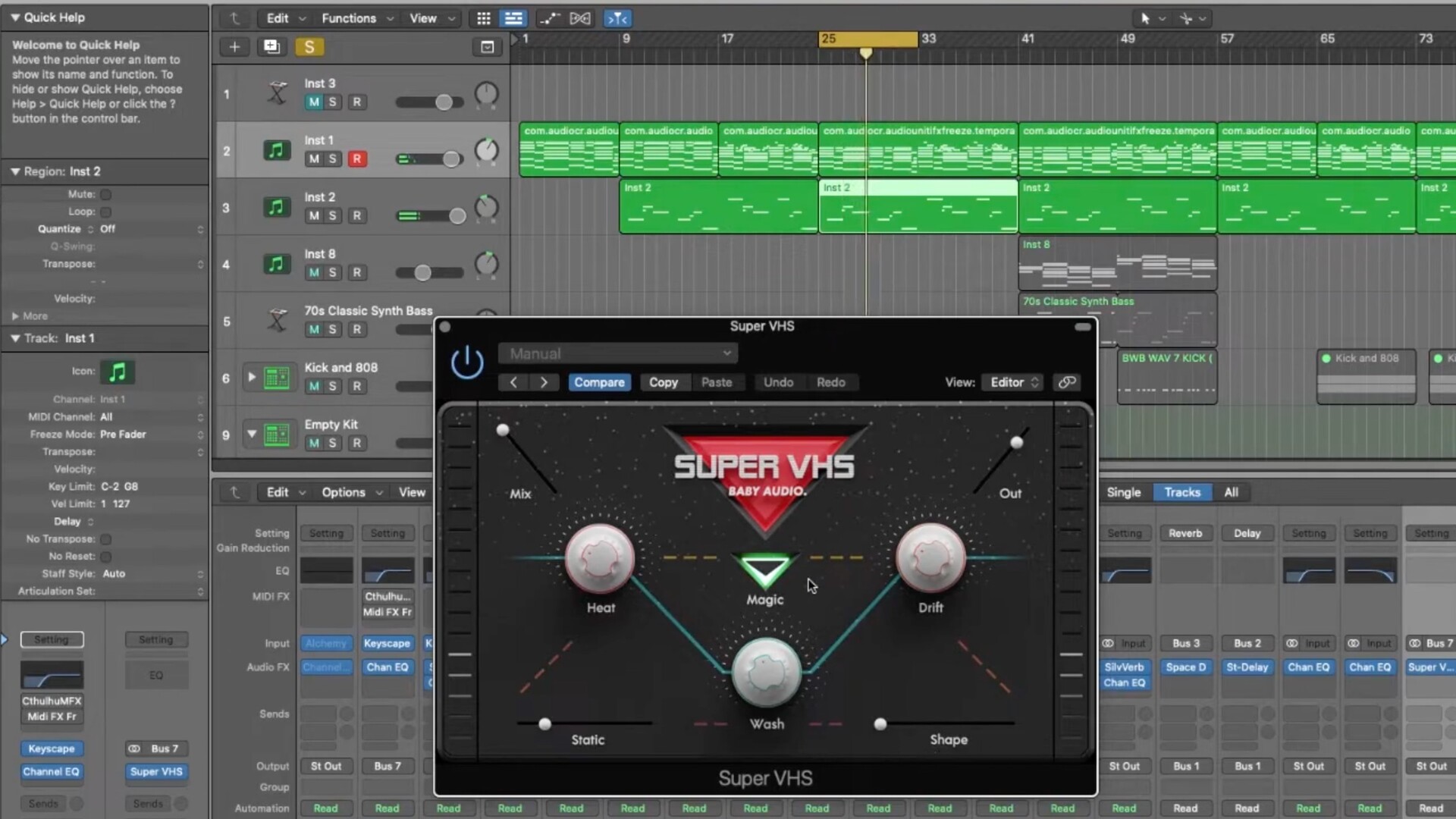Click the flex bowtie icon in toolbar

click(580, 18)
